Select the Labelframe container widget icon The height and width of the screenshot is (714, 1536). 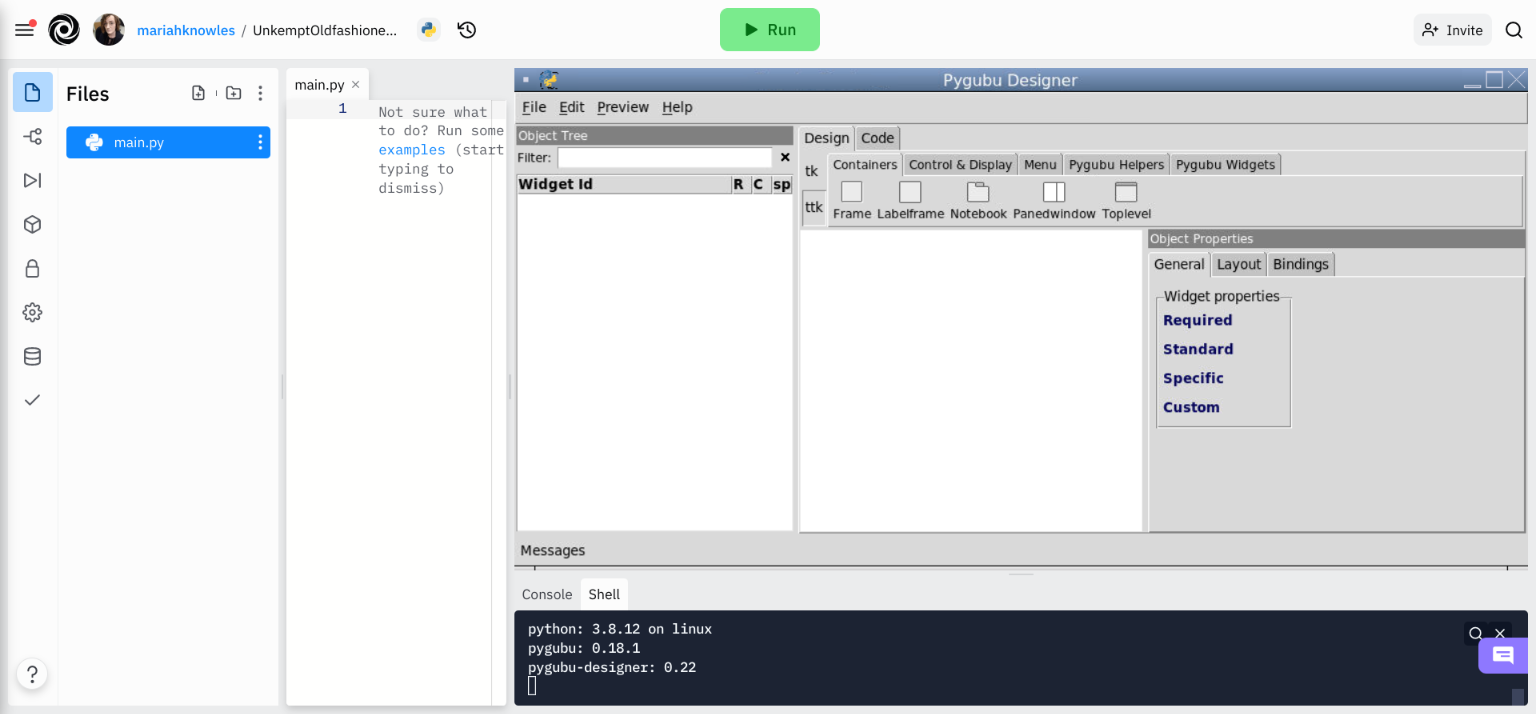tap(910, 192)
